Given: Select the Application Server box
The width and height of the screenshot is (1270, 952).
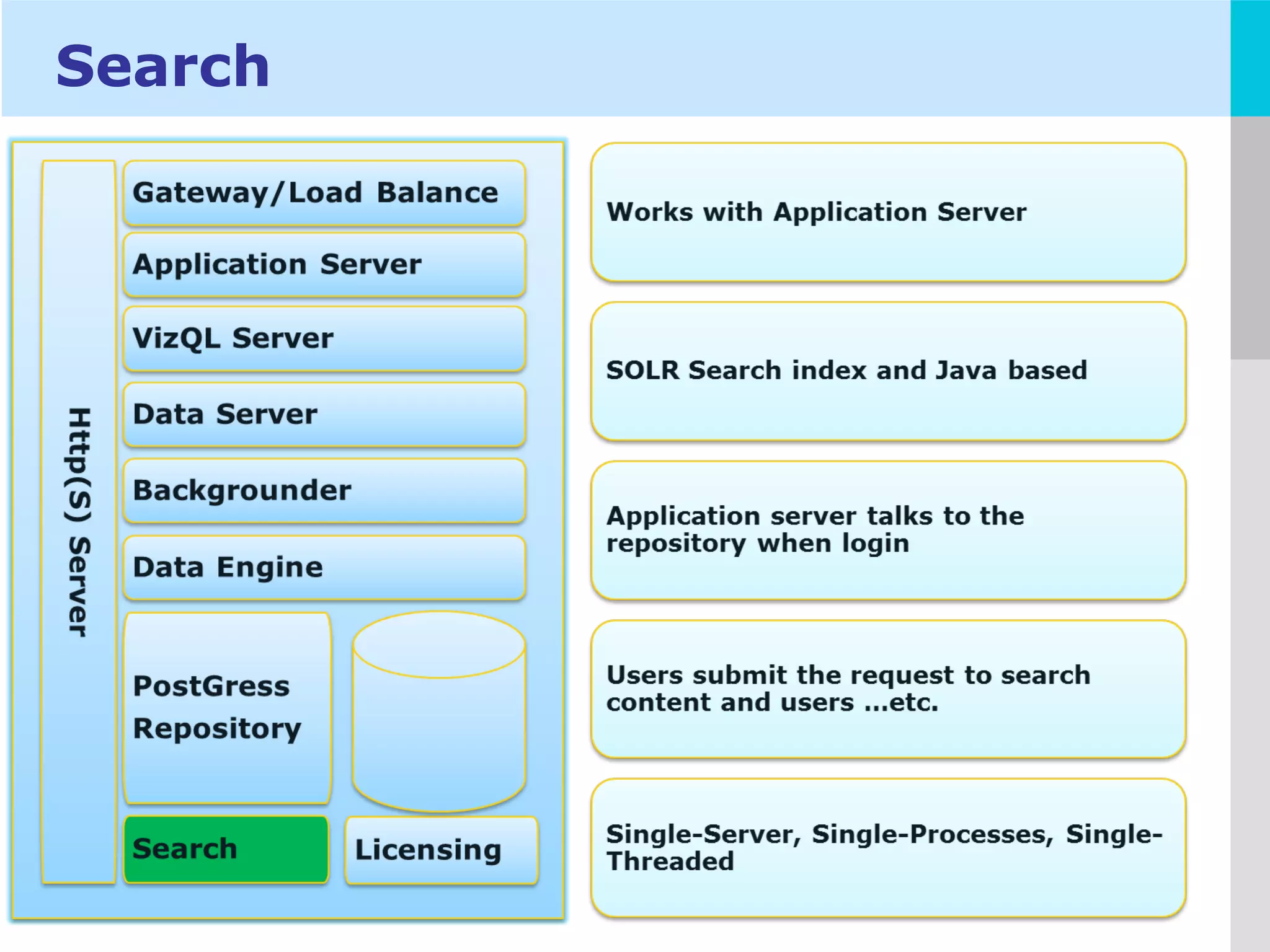Looking at the screenshot, I should (x=324, y=265).
